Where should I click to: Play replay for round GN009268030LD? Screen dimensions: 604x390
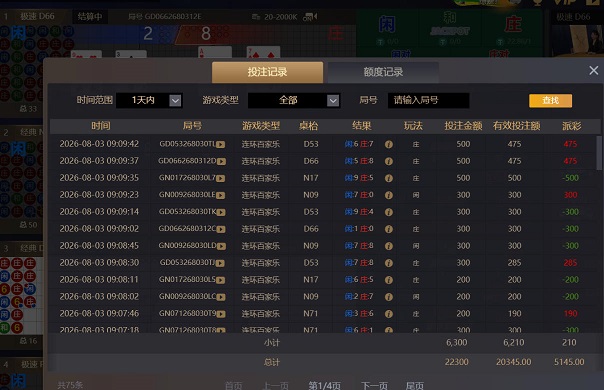[221, 246]
